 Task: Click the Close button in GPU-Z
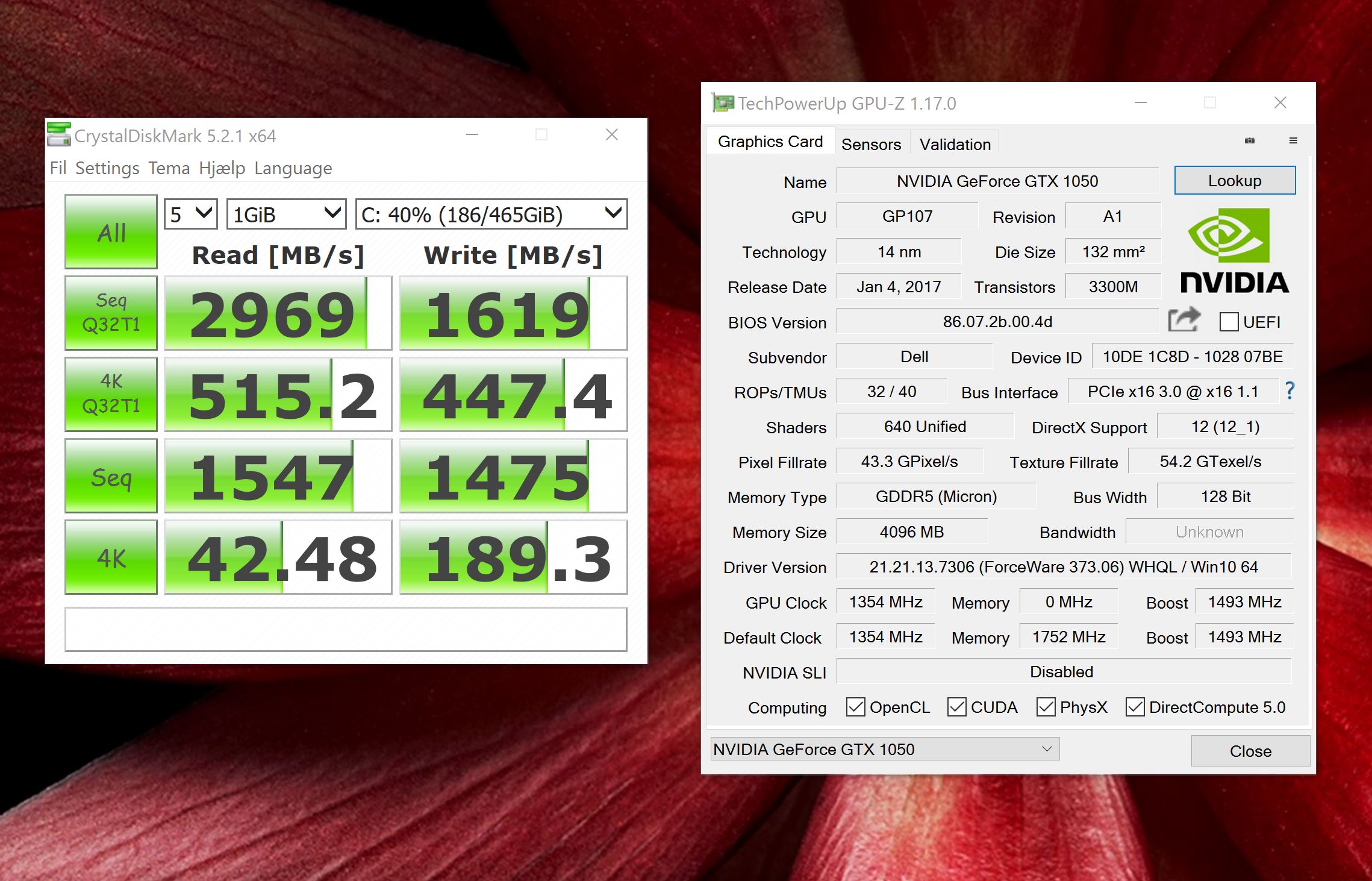pos(1250,751)
